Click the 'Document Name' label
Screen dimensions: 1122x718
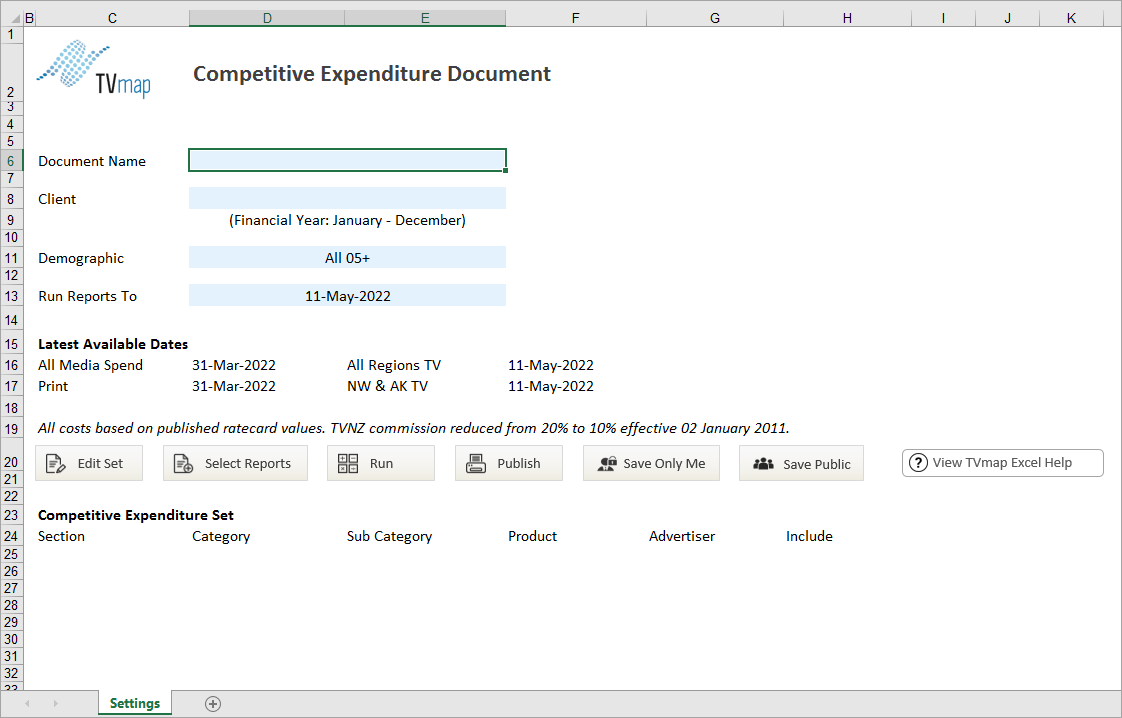click(92, 161)
